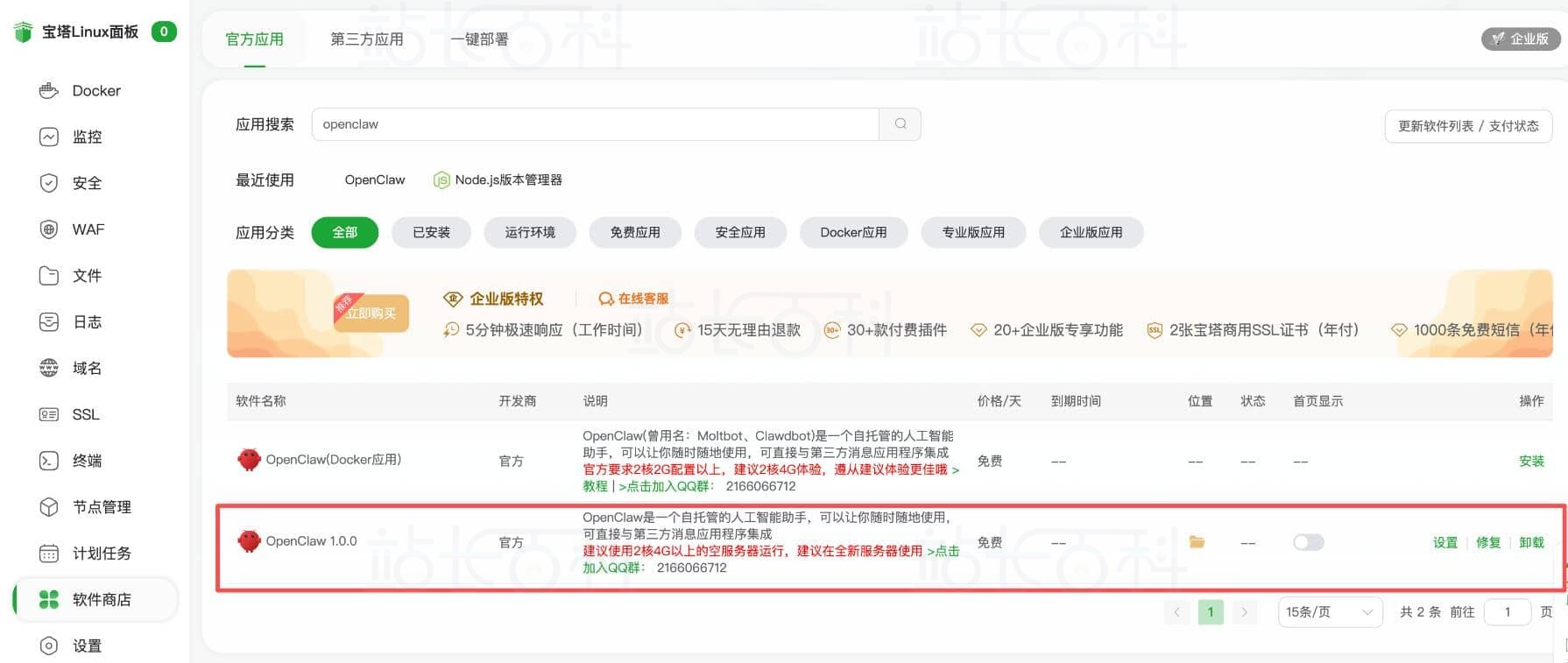The image size is (1568, 663).
Task: Click the 企业版 badge at top right
Action: click(1521, 39)
